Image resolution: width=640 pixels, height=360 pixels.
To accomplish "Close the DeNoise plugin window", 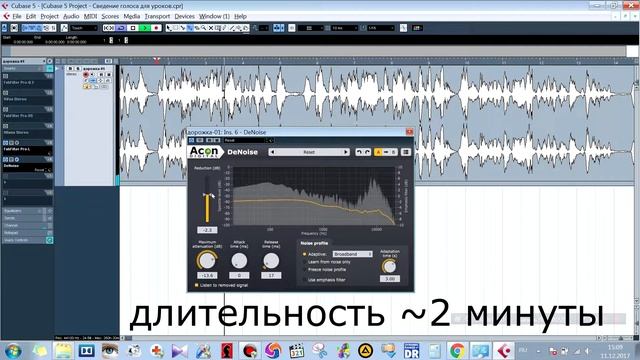I will 409,132.
